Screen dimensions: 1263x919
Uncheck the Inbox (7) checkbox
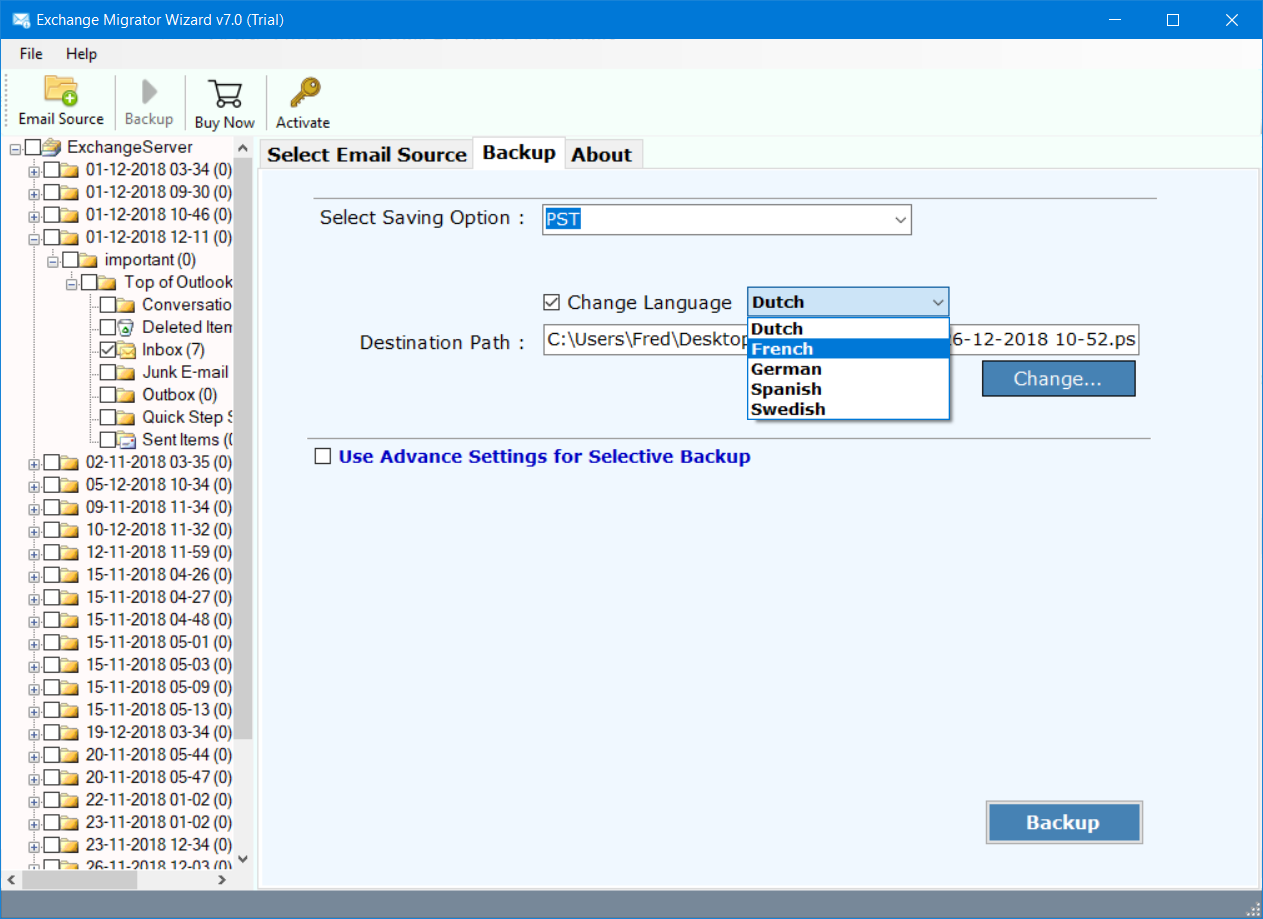click(x=108, y=350)
